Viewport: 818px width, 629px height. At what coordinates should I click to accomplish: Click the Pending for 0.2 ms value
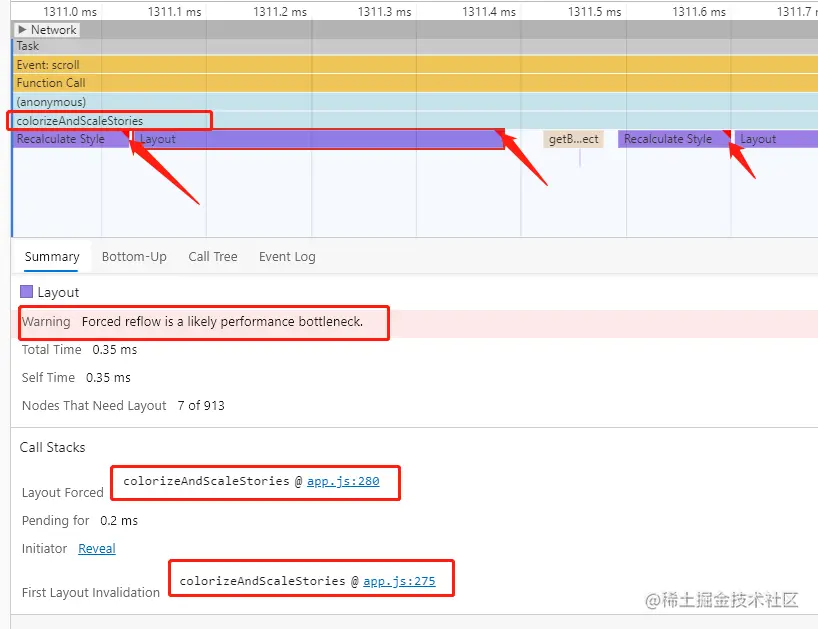click(119, 521)
